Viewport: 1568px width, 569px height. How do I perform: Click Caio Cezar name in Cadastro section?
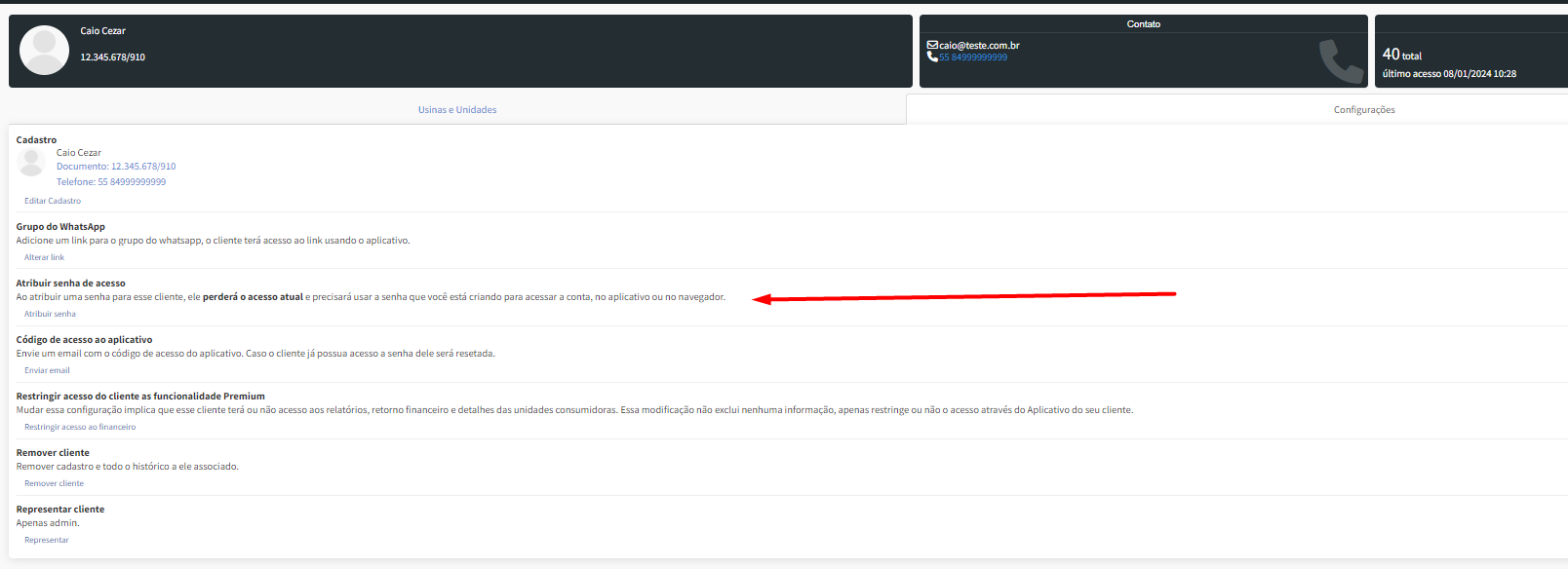point(79,153)
